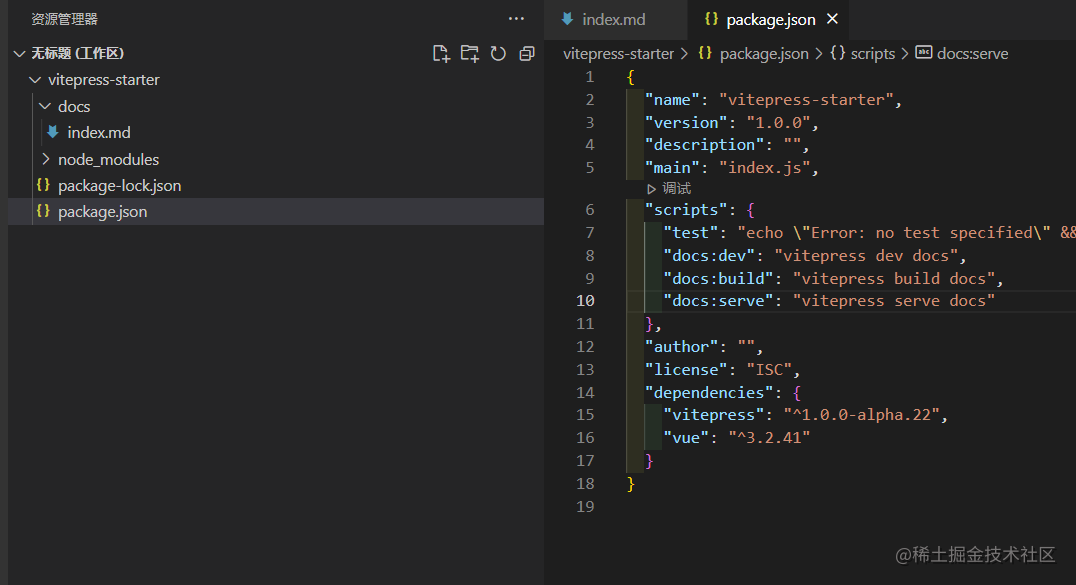Screen dimensions: 1076x585
Task: Click the "test" key on line 7
Action: (x=690, y=233)
